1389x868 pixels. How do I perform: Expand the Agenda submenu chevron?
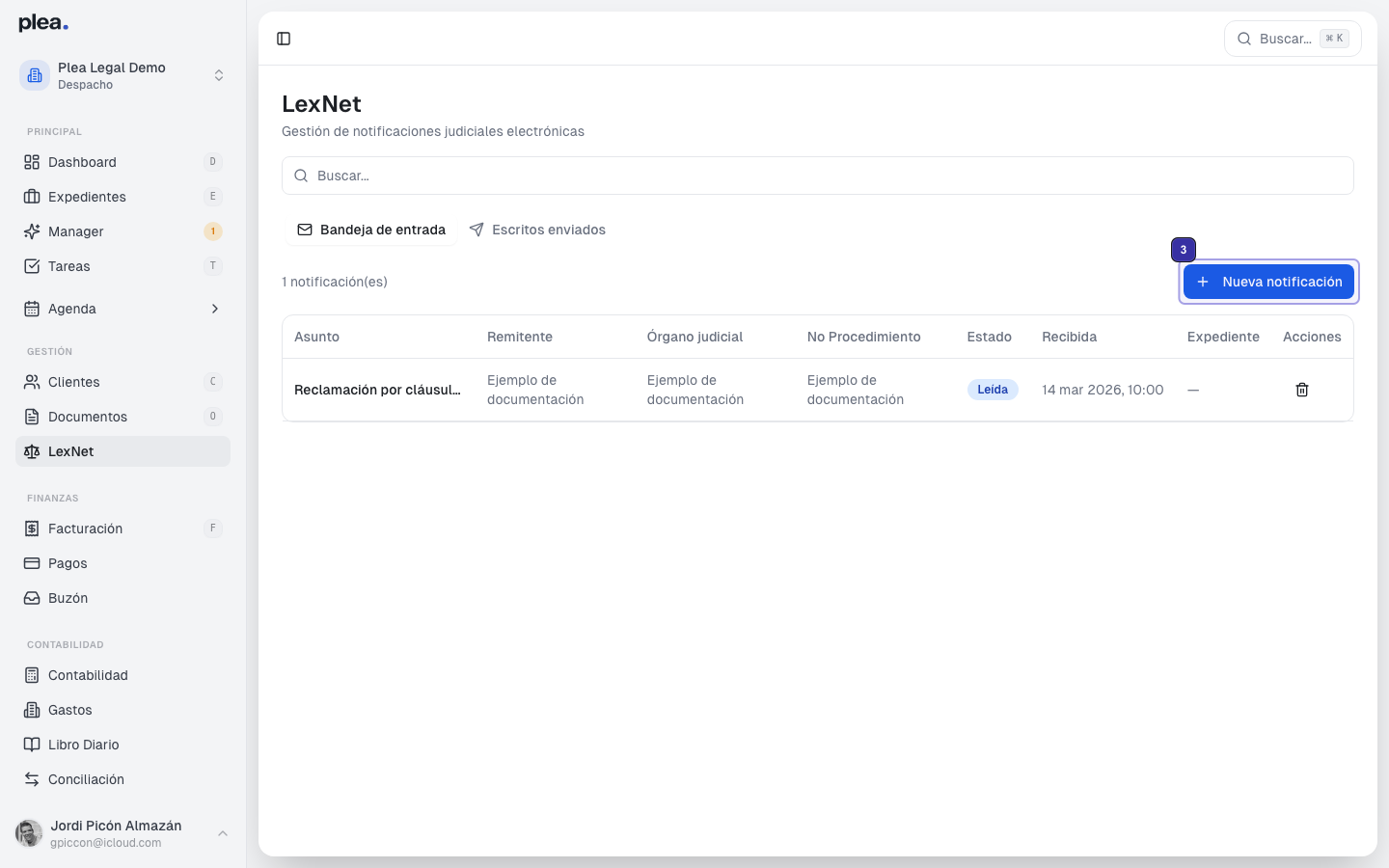coord(214,309)
